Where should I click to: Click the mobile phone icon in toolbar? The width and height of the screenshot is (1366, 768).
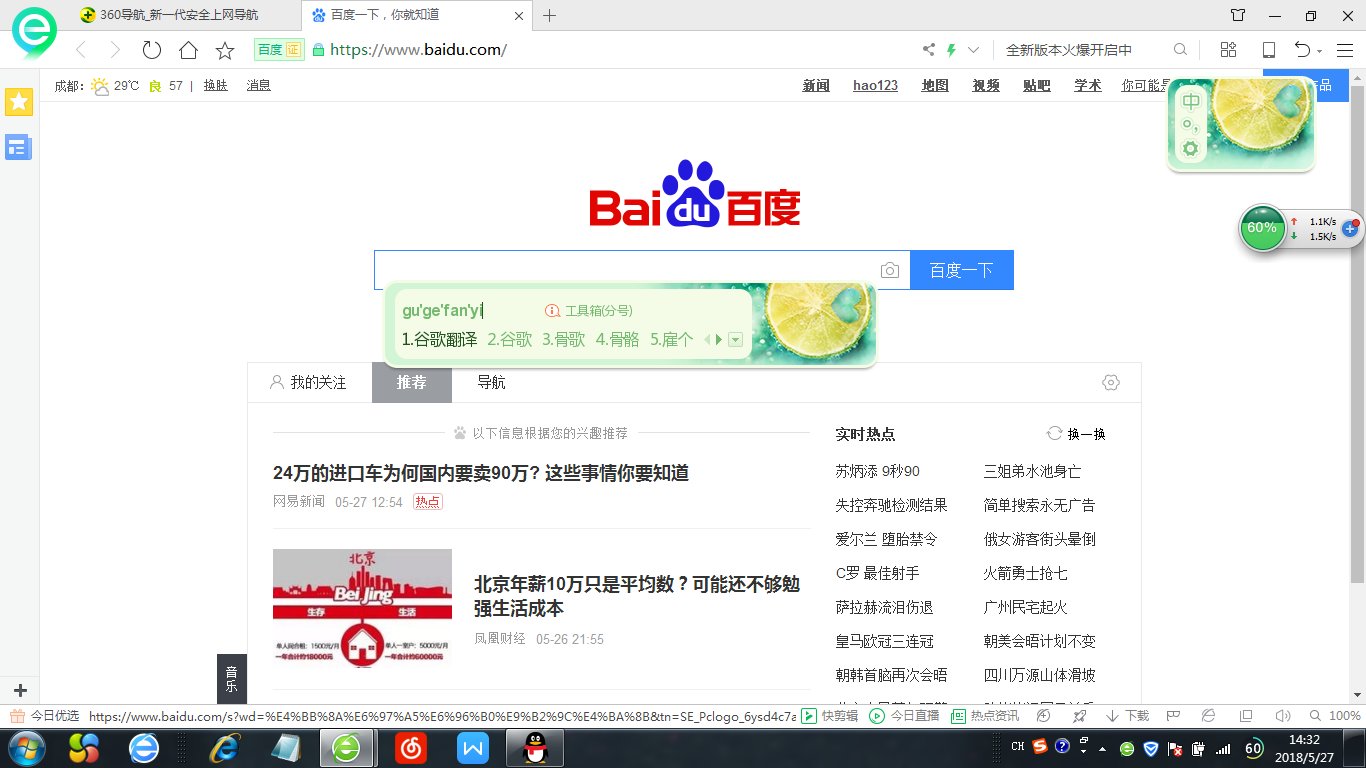tap(1268, 49)
